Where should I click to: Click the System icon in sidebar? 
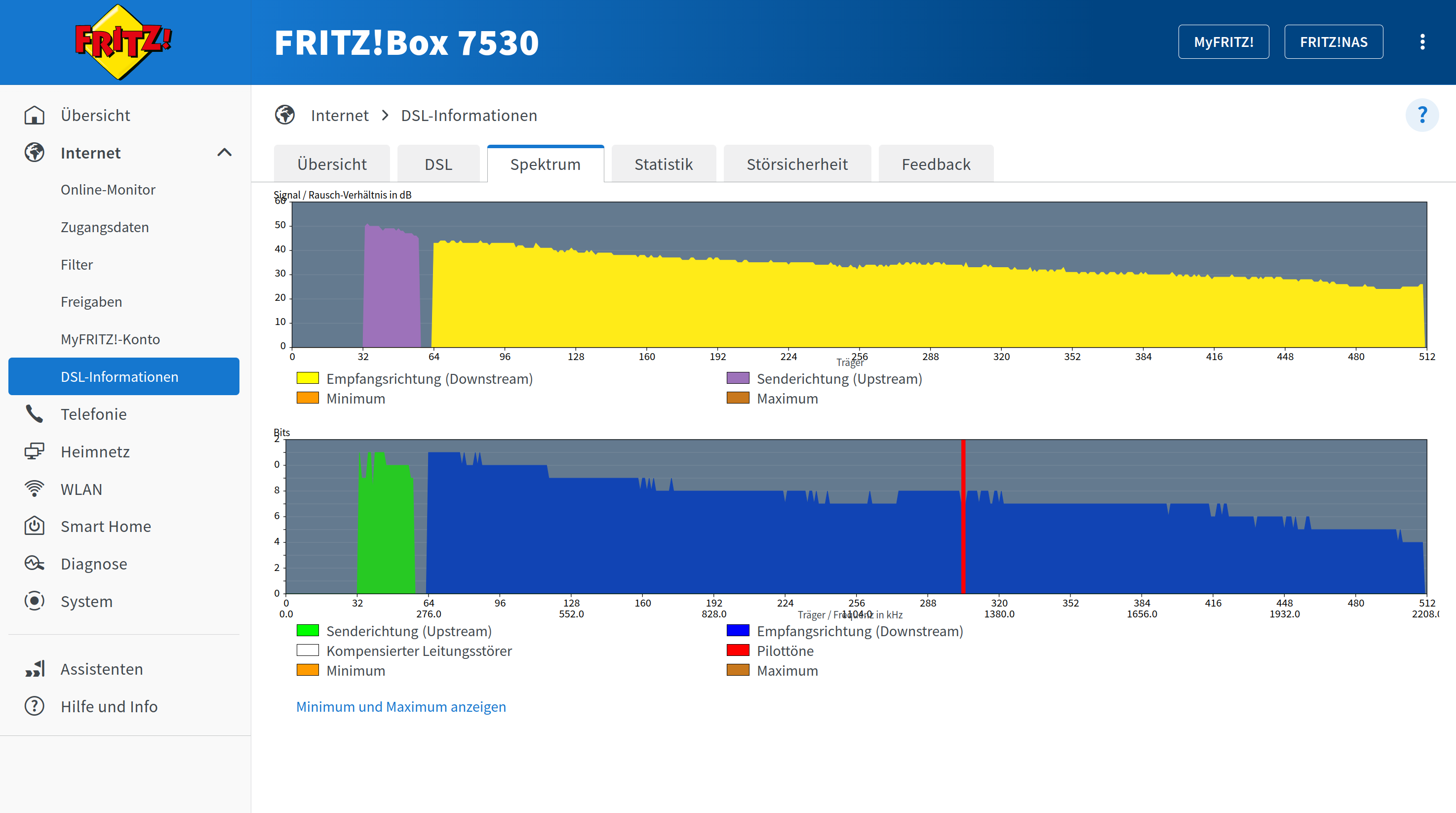[35, 601]
